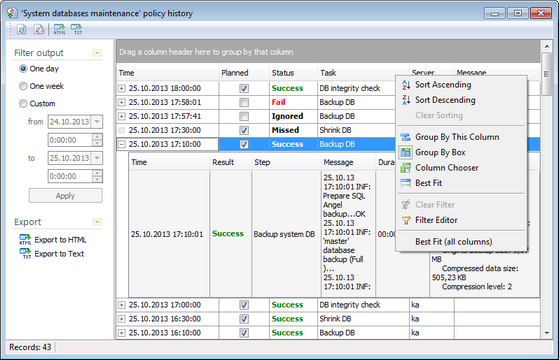This screenshot has width=559, height=360.
Task: Expand the 25.10.2013 16:30:00 row
Action: click(x=122, y=319)
